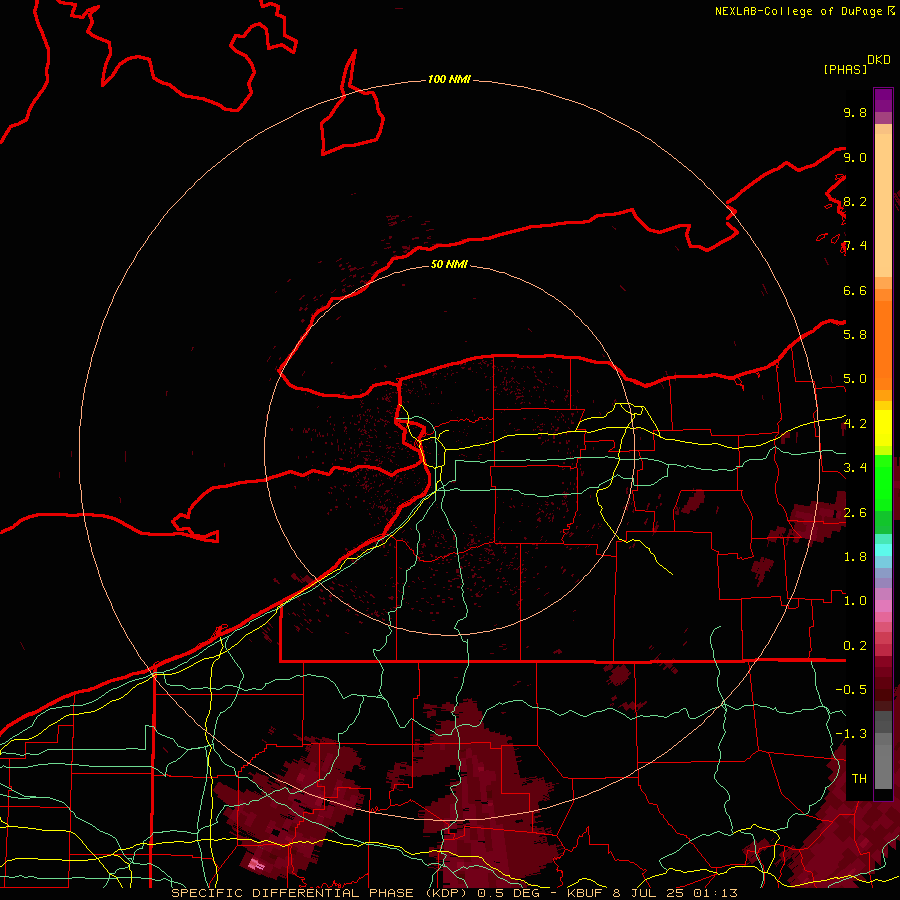Image resolution: width=900 pixels, height=900 pixels.
Task: Click the 0.2 scale value
Action: point(855,646)
